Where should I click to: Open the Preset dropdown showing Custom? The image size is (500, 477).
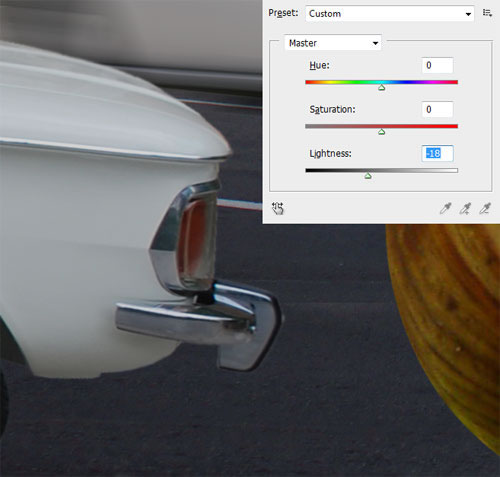pos(390,14)
